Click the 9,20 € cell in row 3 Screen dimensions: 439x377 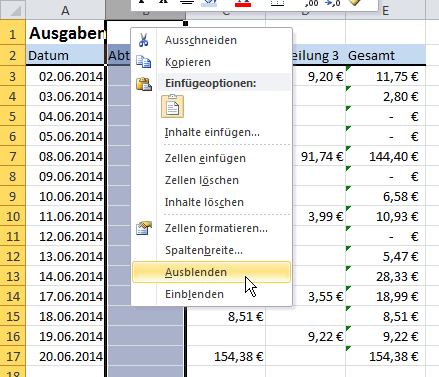tap(319, 76)
